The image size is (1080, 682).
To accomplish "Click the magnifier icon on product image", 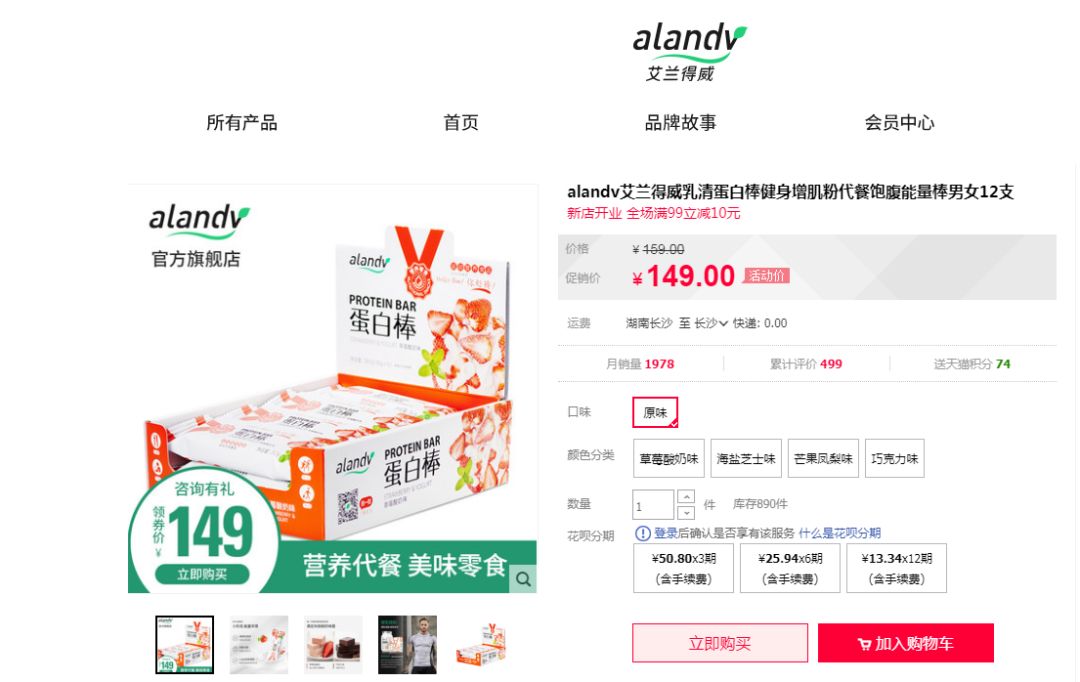I will pos(523,579).
